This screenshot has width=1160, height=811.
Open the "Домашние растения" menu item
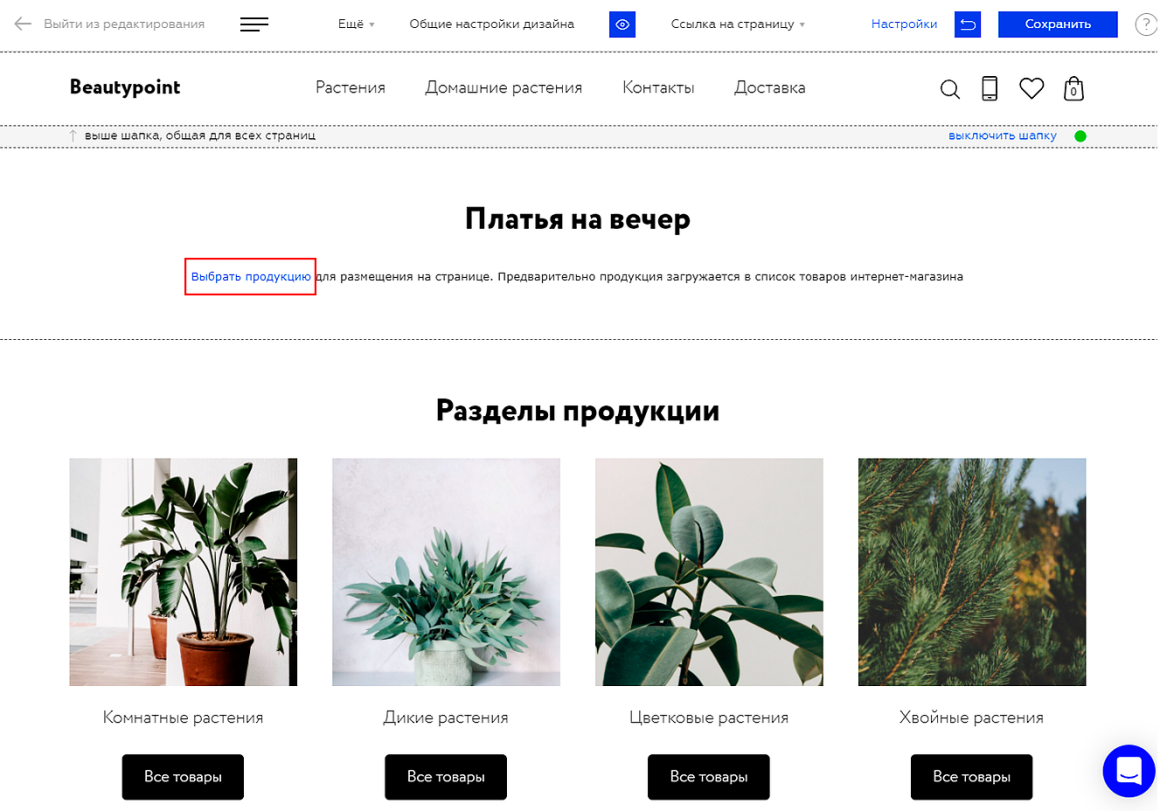[504, 88]
